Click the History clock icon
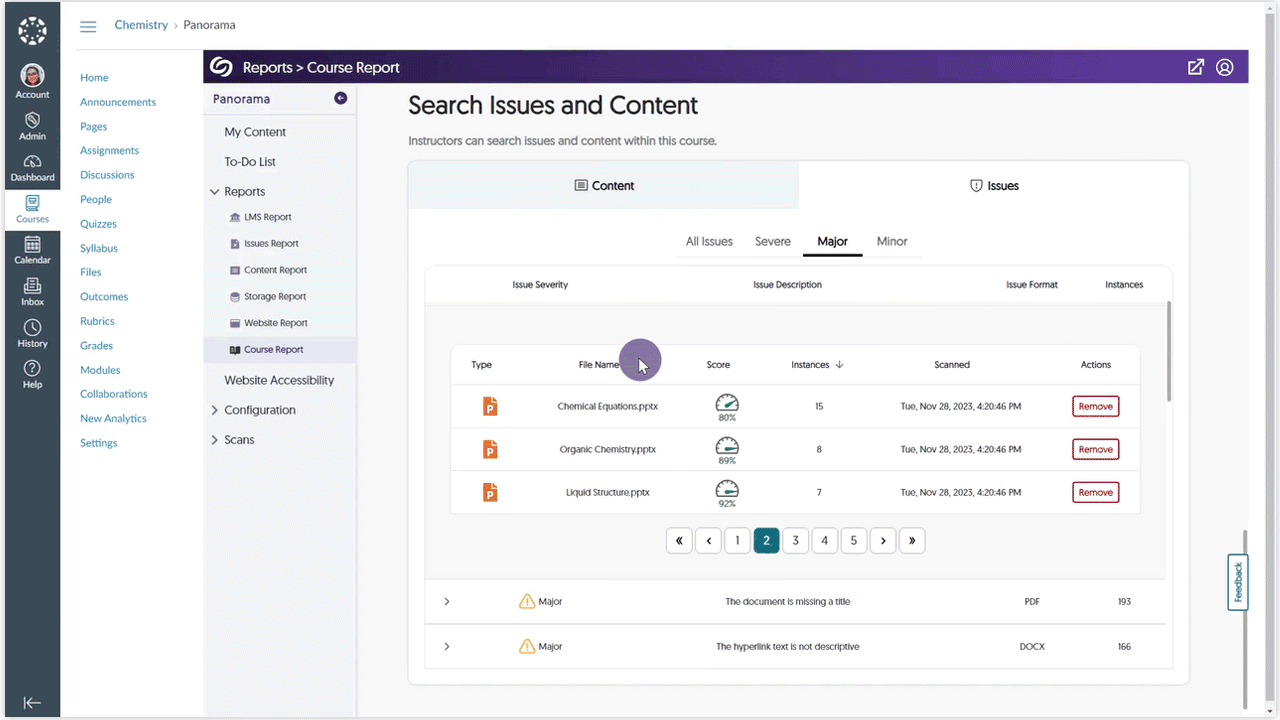Viewport: 1280px width, 720px height. 32,333
